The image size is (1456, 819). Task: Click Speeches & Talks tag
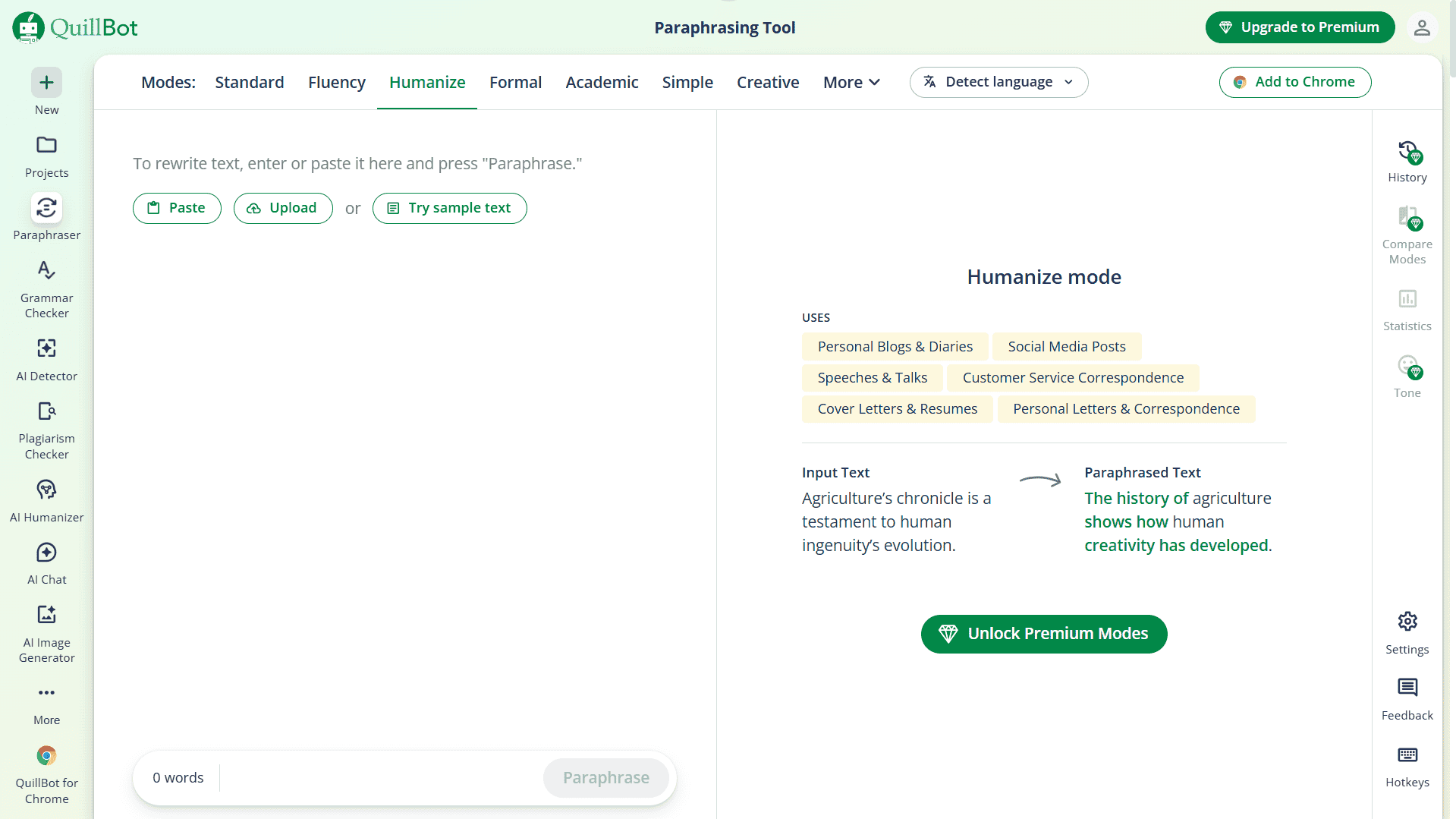872,378
